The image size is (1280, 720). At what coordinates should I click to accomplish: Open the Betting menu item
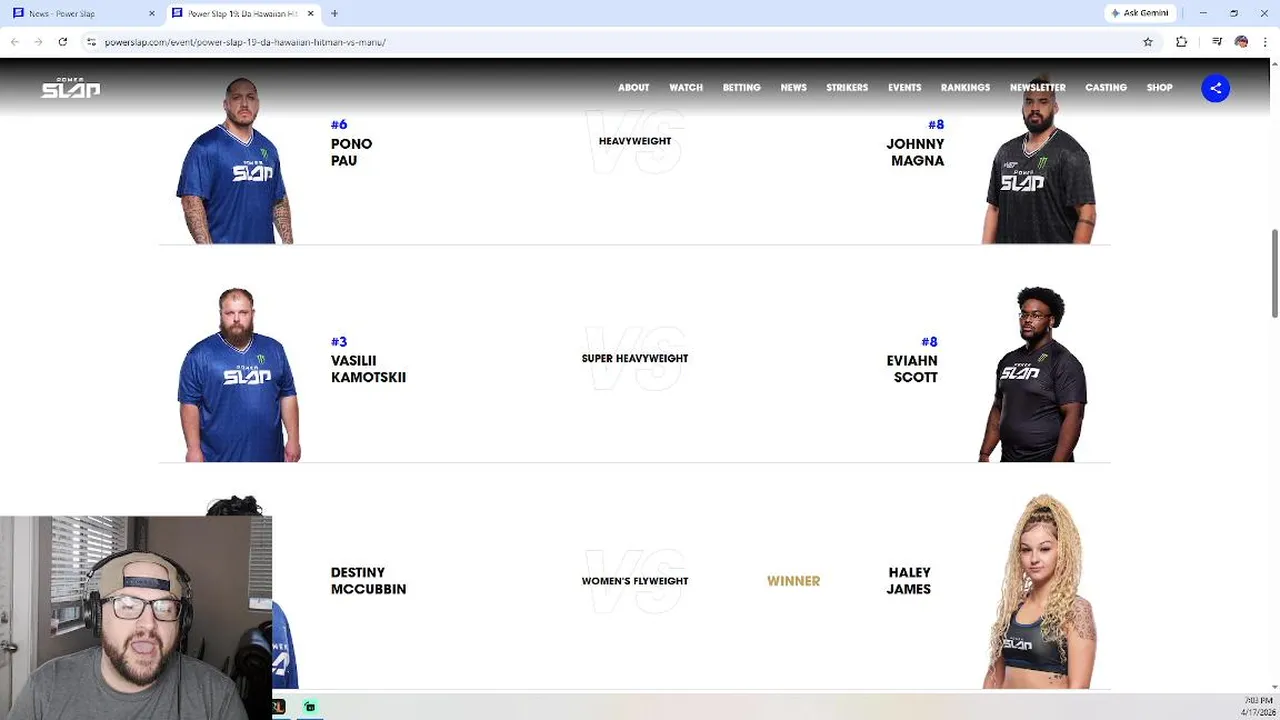(741, 88)
